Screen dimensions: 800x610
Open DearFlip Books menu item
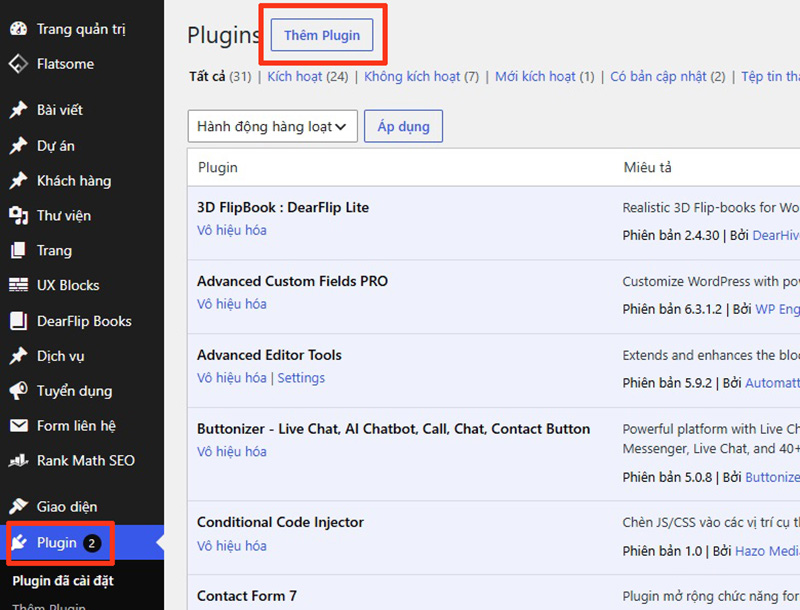pyautogui.click(x=82, y=321)
